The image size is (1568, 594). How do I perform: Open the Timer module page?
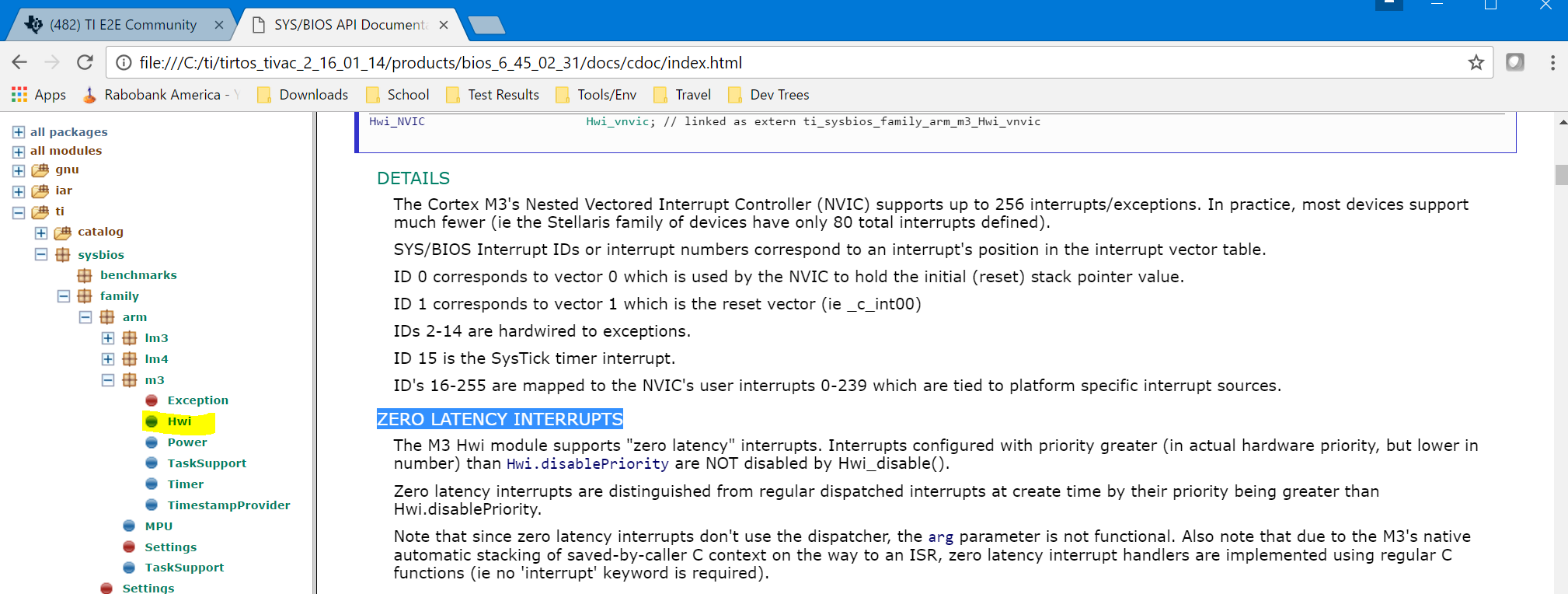[185, 484]
